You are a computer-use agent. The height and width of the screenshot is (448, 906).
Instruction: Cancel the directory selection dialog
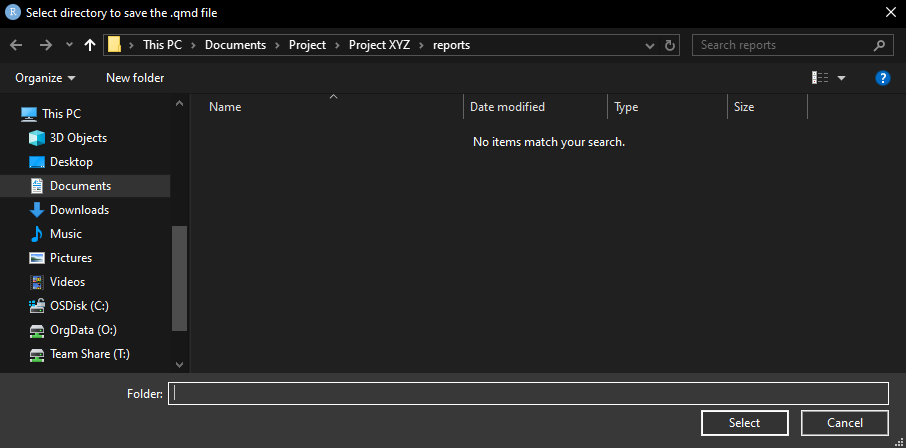pyautogui.click(x=845, y=423)
